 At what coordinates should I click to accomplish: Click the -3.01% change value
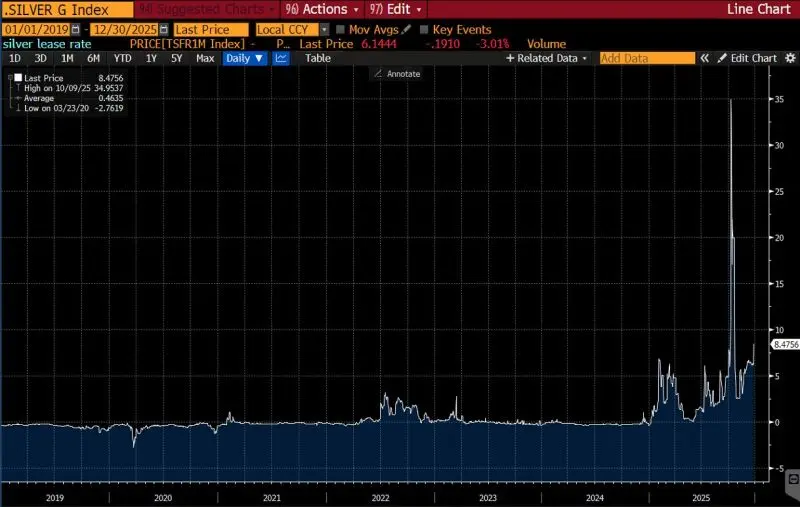(x=492, y=44)
